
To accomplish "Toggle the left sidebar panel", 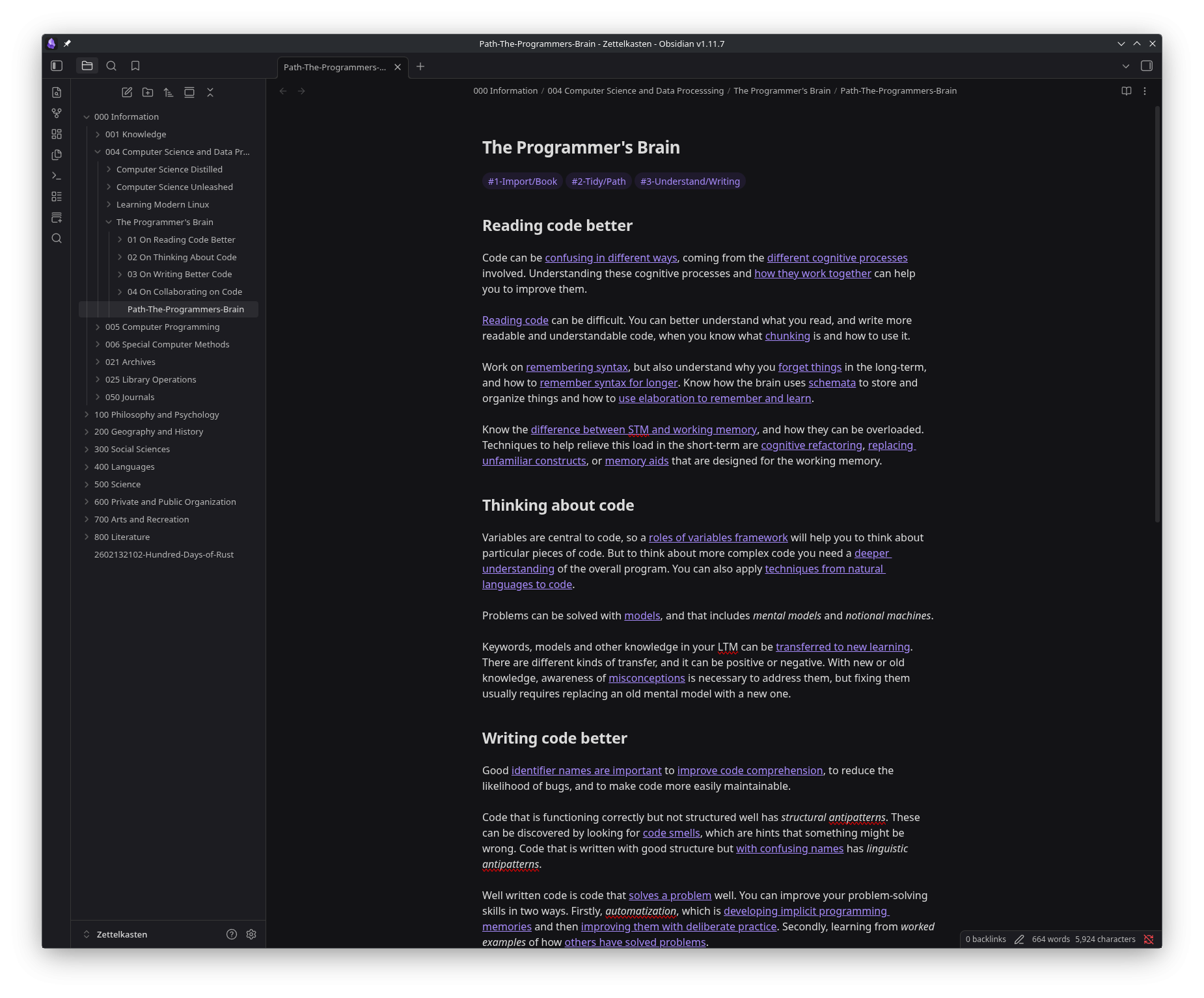I will pos(57,66).
